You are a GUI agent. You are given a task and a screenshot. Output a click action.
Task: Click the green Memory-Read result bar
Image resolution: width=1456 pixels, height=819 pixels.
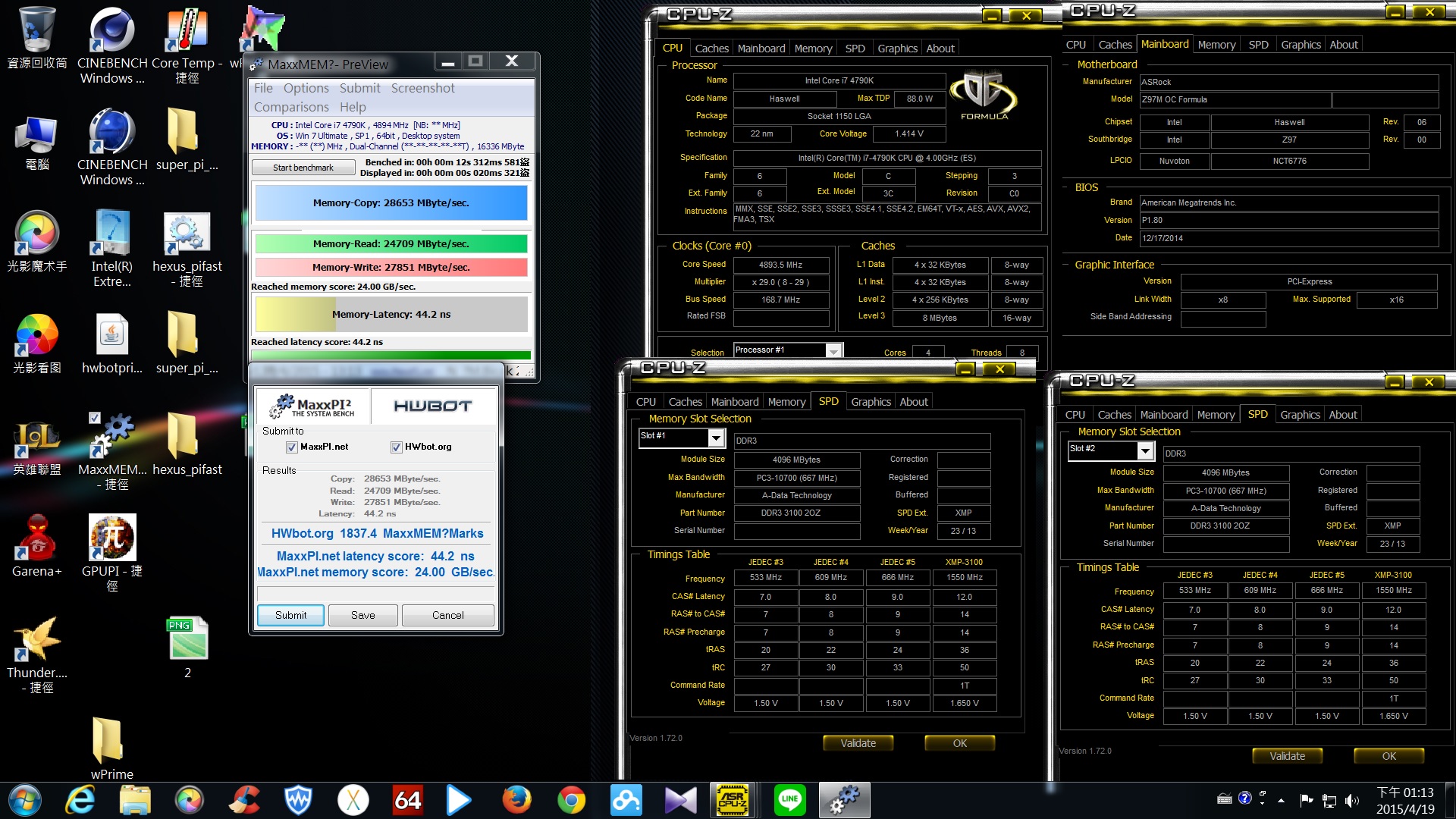tap(391, 243)
